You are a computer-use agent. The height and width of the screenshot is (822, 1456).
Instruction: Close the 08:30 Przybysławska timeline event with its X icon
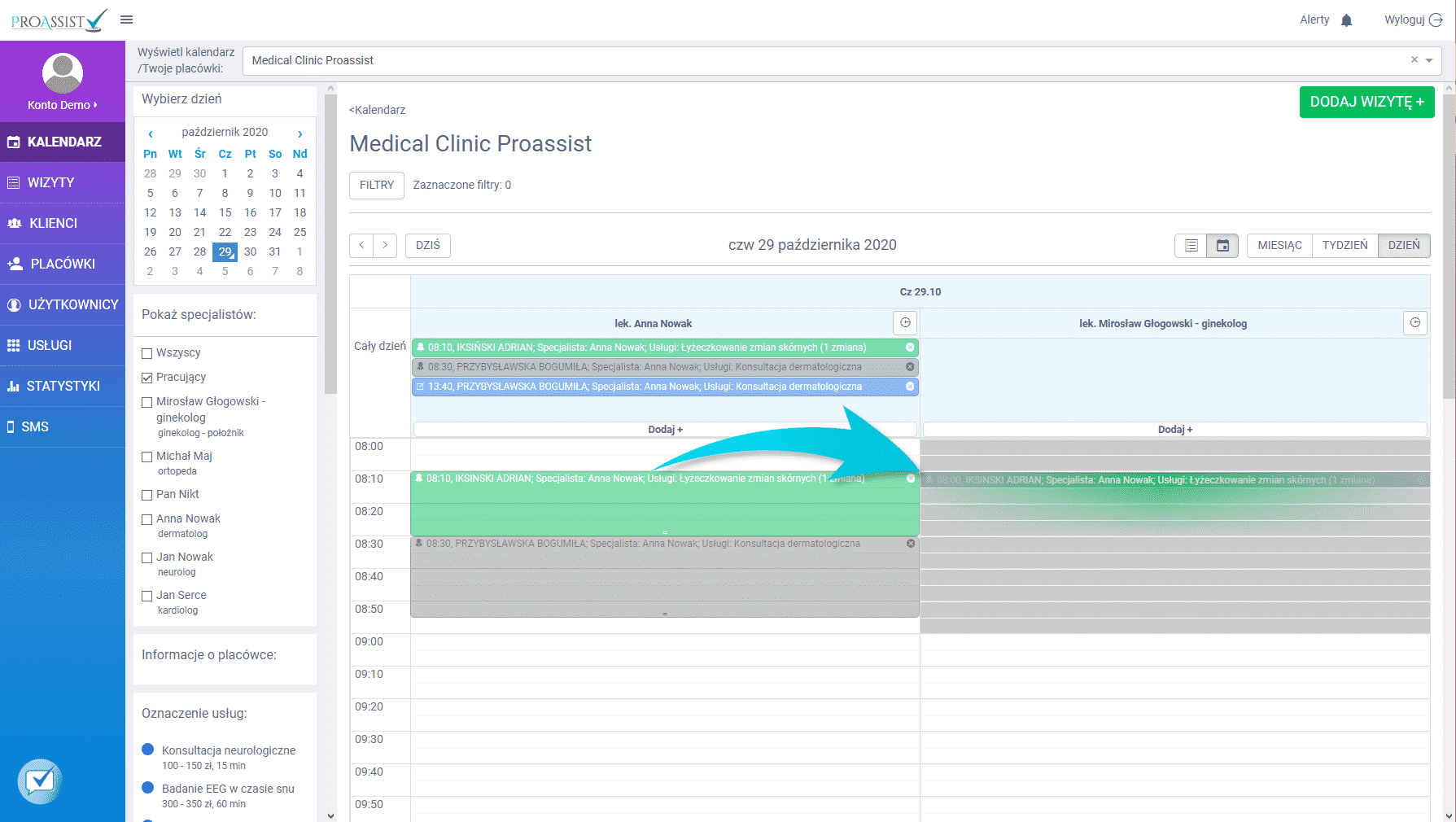(911, 544)
